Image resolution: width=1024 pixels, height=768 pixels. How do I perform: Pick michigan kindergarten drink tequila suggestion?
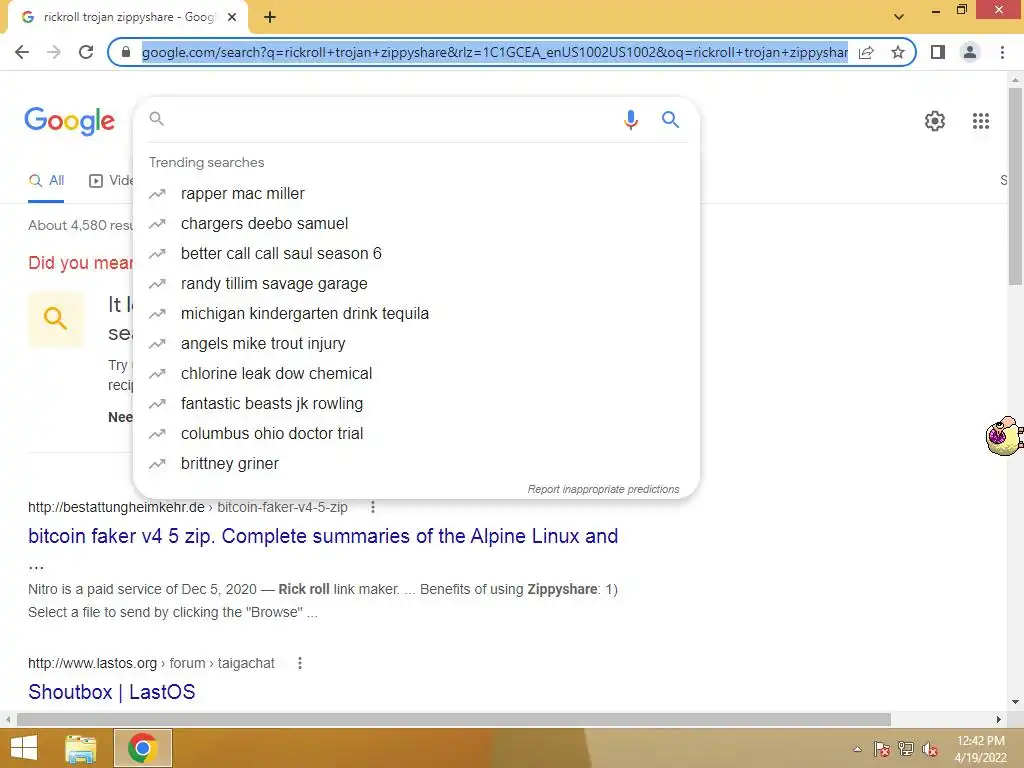coord(416,313)
